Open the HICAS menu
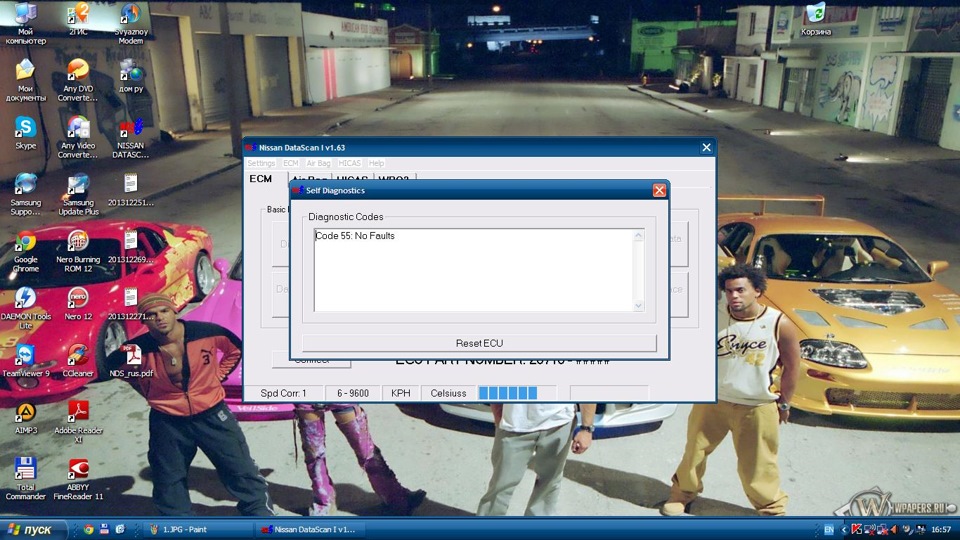Image resolution: width=960 pixels, height=540 pixels. coord(350,163)
